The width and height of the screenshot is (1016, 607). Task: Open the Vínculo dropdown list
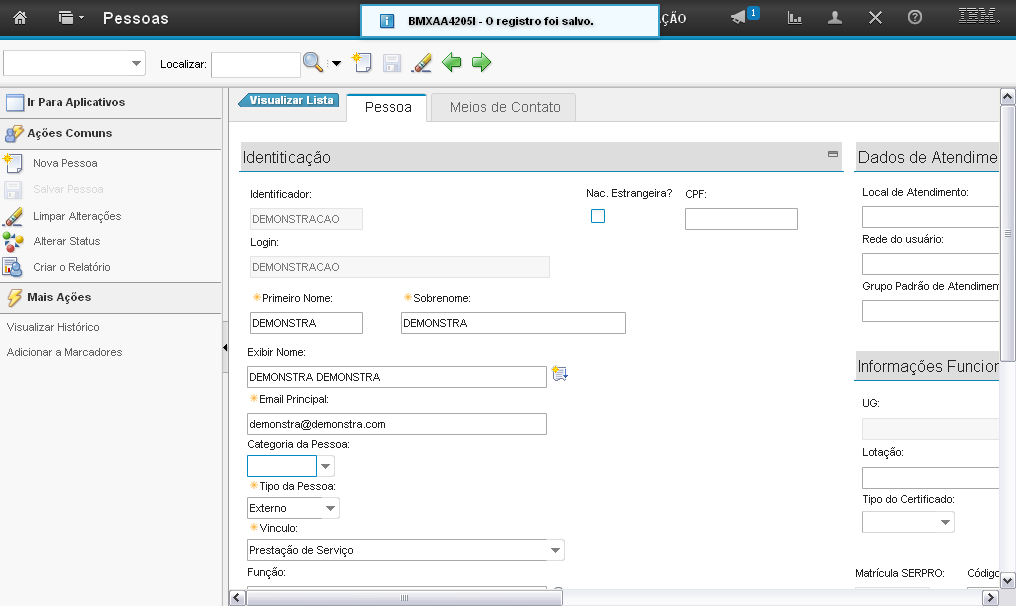(555, 550)
